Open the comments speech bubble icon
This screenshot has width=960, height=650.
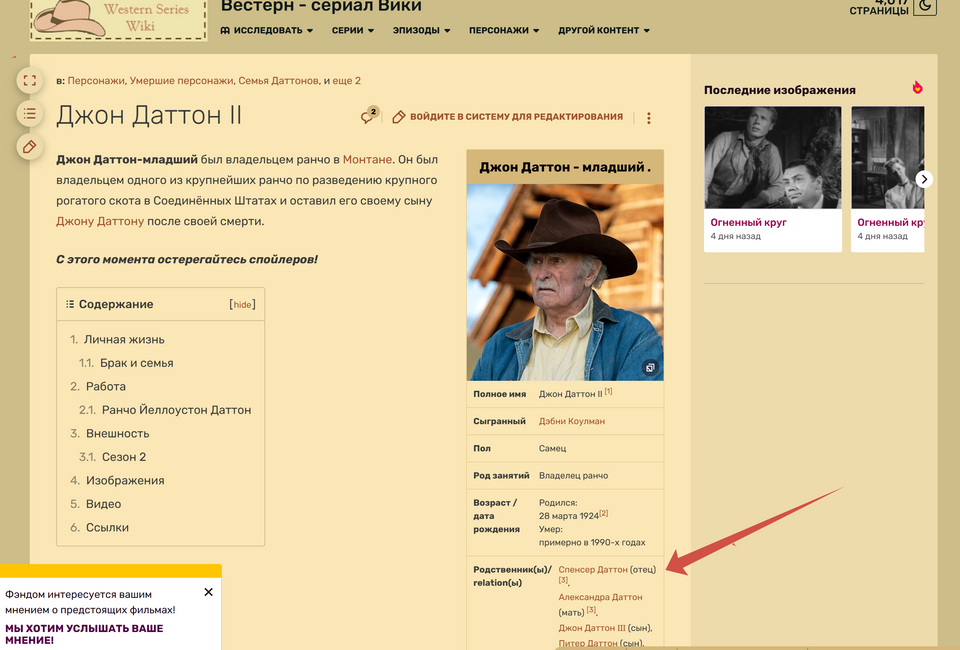369,117
